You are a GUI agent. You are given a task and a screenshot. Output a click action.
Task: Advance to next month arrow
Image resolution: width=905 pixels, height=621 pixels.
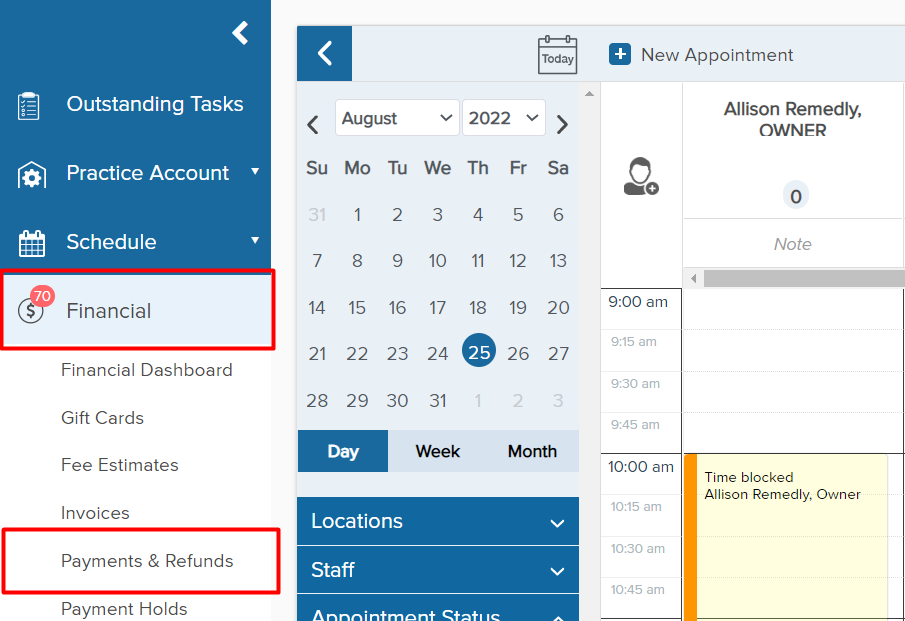coord(562,124)
